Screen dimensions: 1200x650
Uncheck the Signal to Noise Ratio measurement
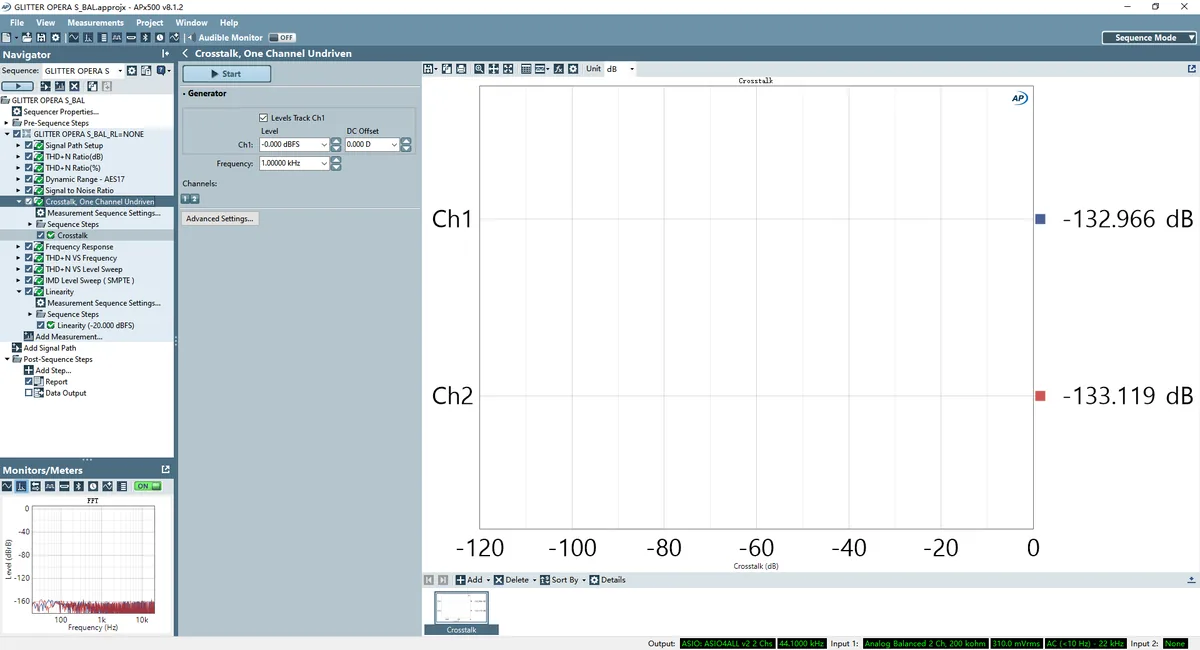click(x=29, y=190)
